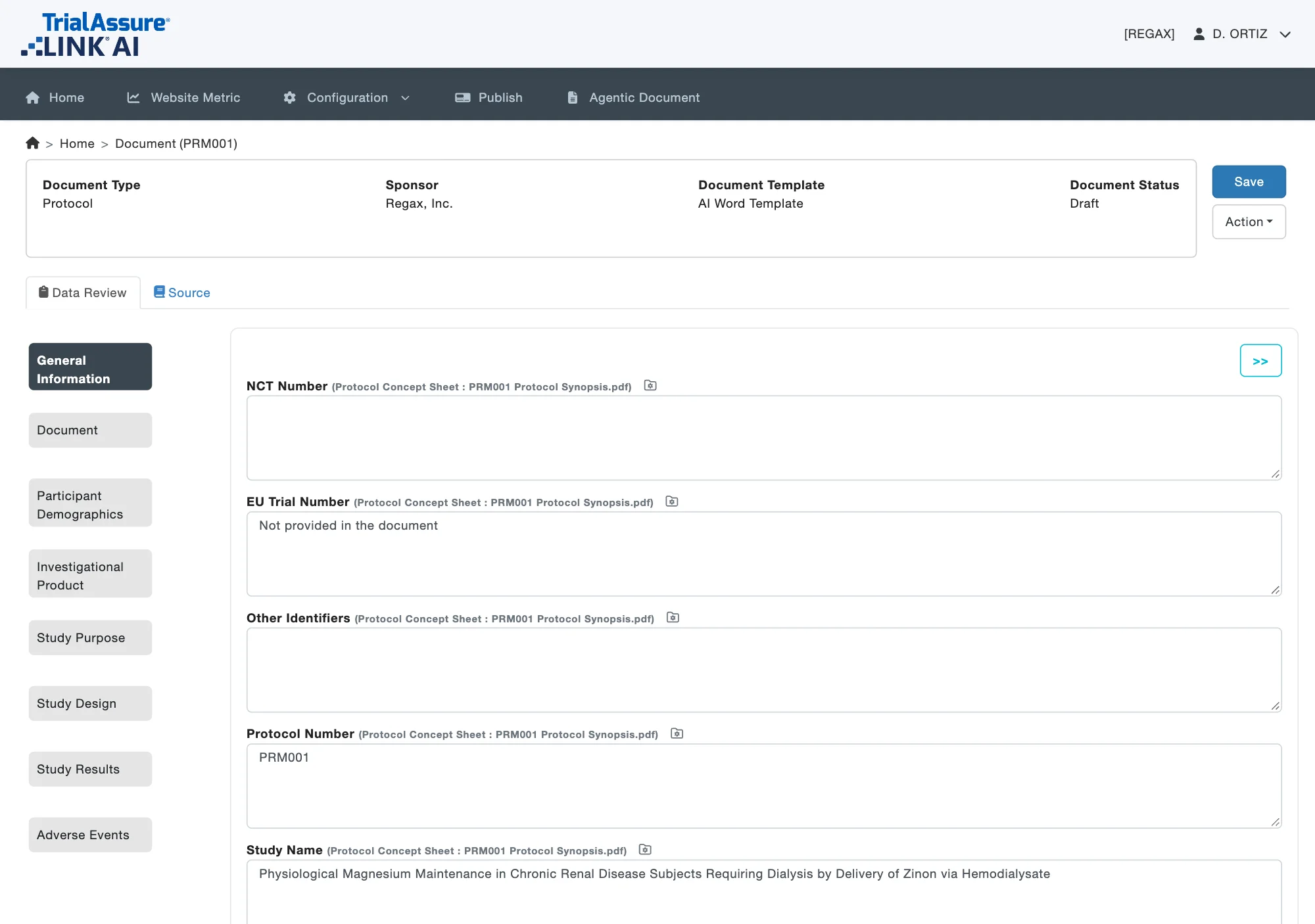Select the General Information section

[90, 367]
